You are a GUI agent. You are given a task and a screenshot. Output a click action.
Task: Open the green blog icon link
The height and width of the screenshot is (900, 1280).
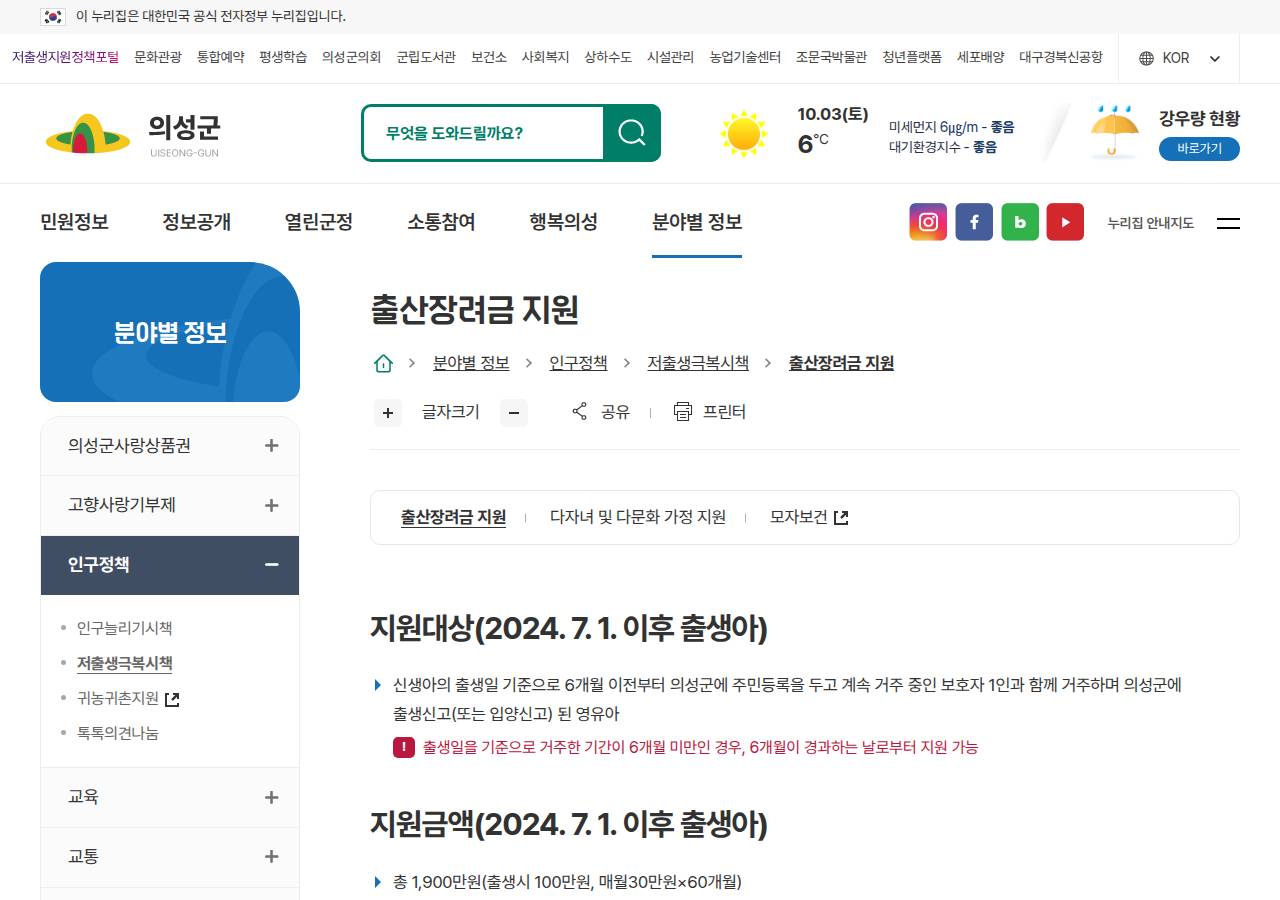click(1020, 222)
